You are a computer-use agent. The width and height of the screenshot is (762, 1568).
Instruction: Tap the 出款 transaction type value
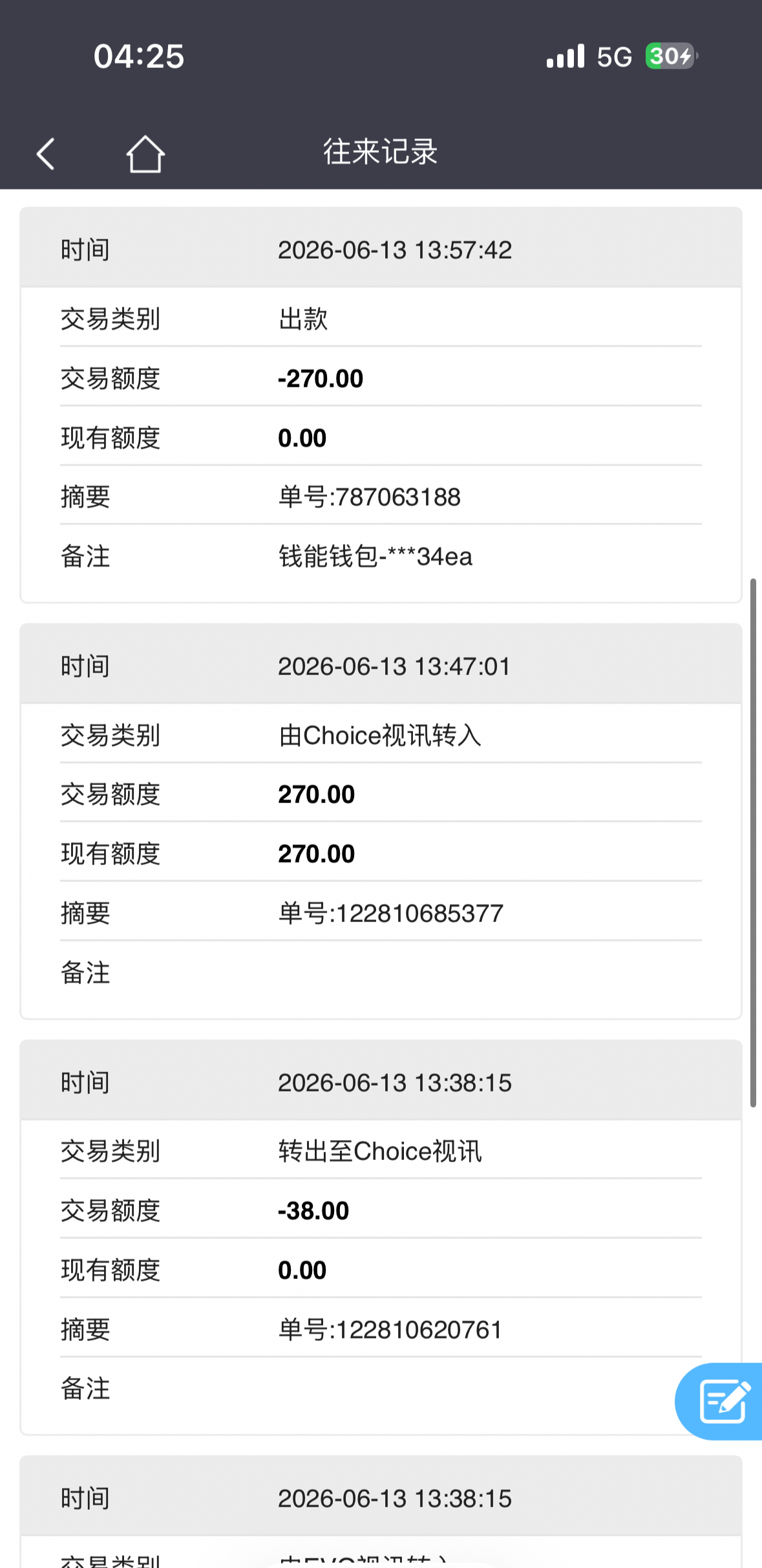(303, 319)
